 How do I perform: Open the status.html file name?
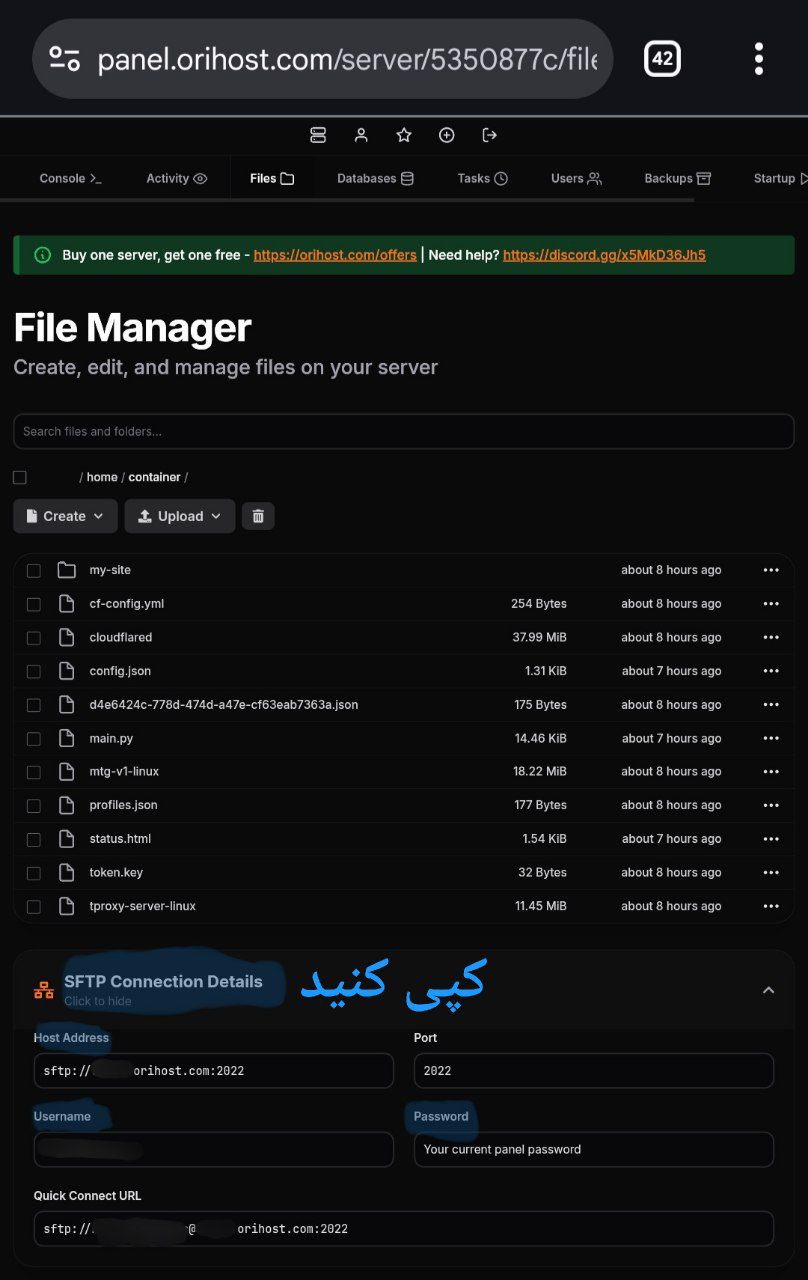tap(120, 839)
